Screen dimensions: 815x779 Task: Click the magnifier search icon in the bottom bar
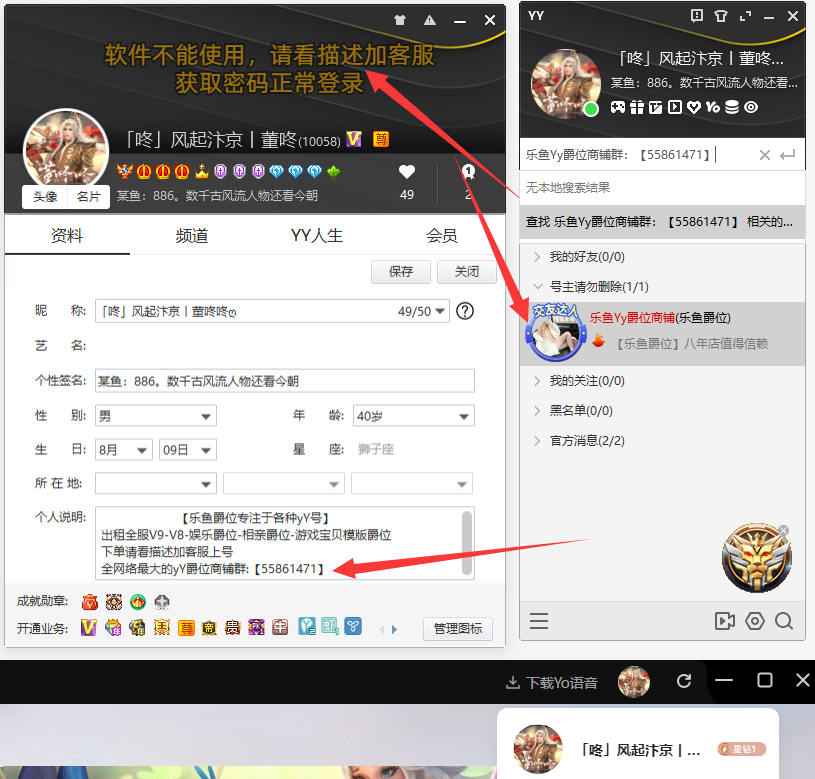(784, 621)
